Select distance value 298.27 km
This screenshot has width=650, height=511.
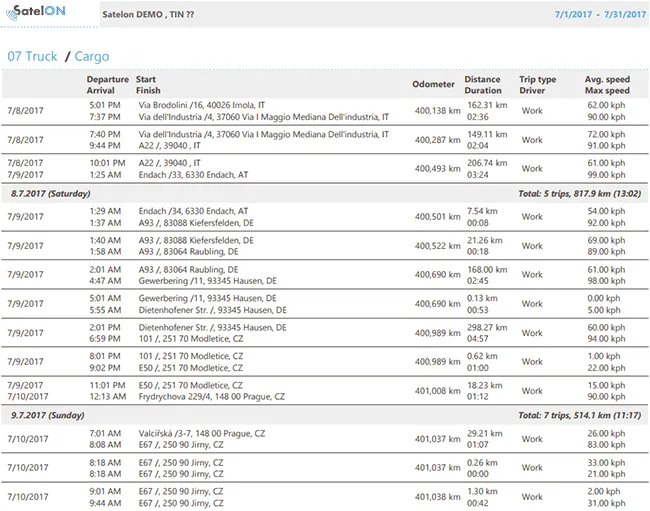tap(487, 328)
